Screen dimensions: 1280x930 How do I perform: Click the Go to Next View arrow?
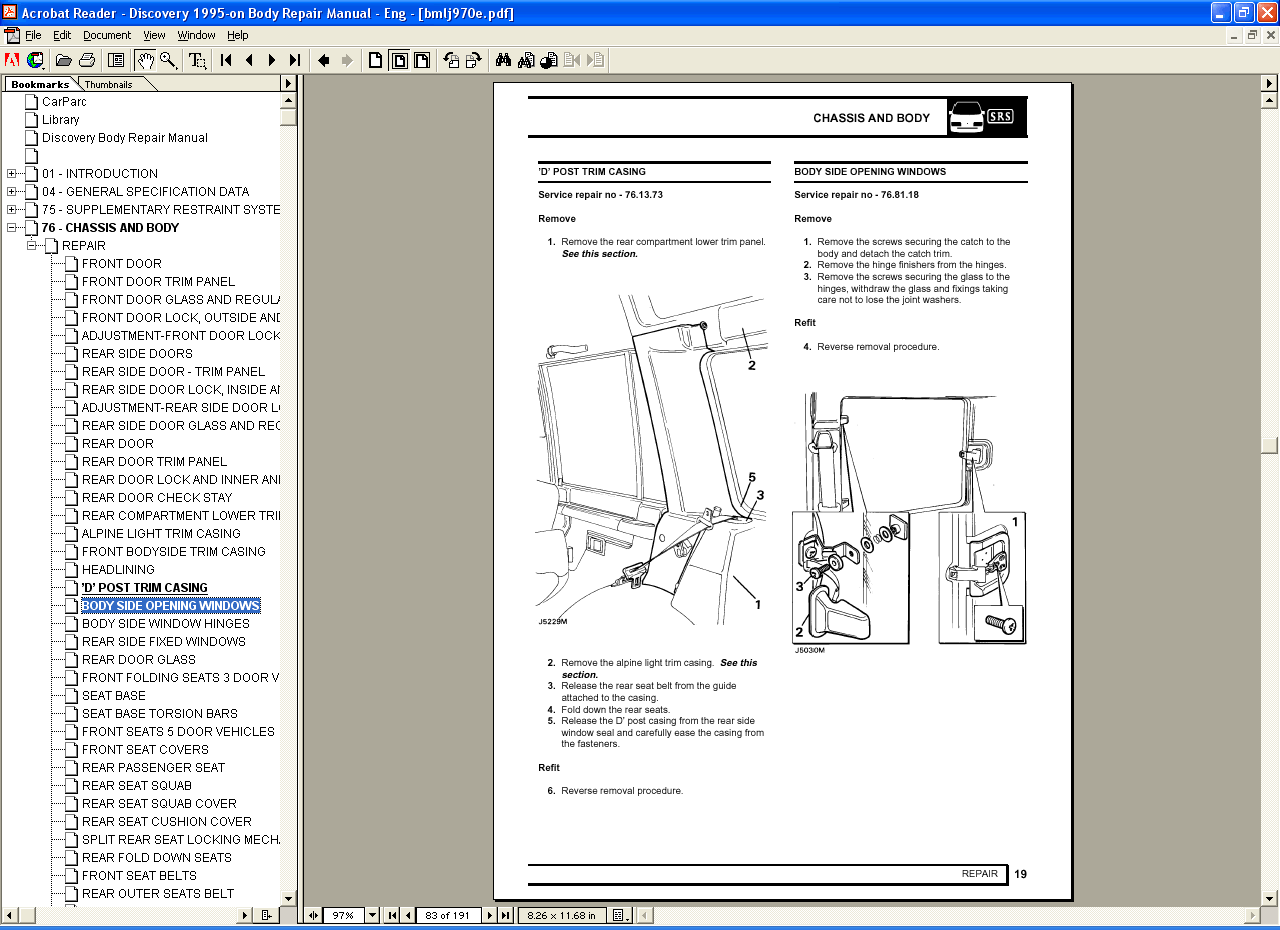[x=347, y=60]
